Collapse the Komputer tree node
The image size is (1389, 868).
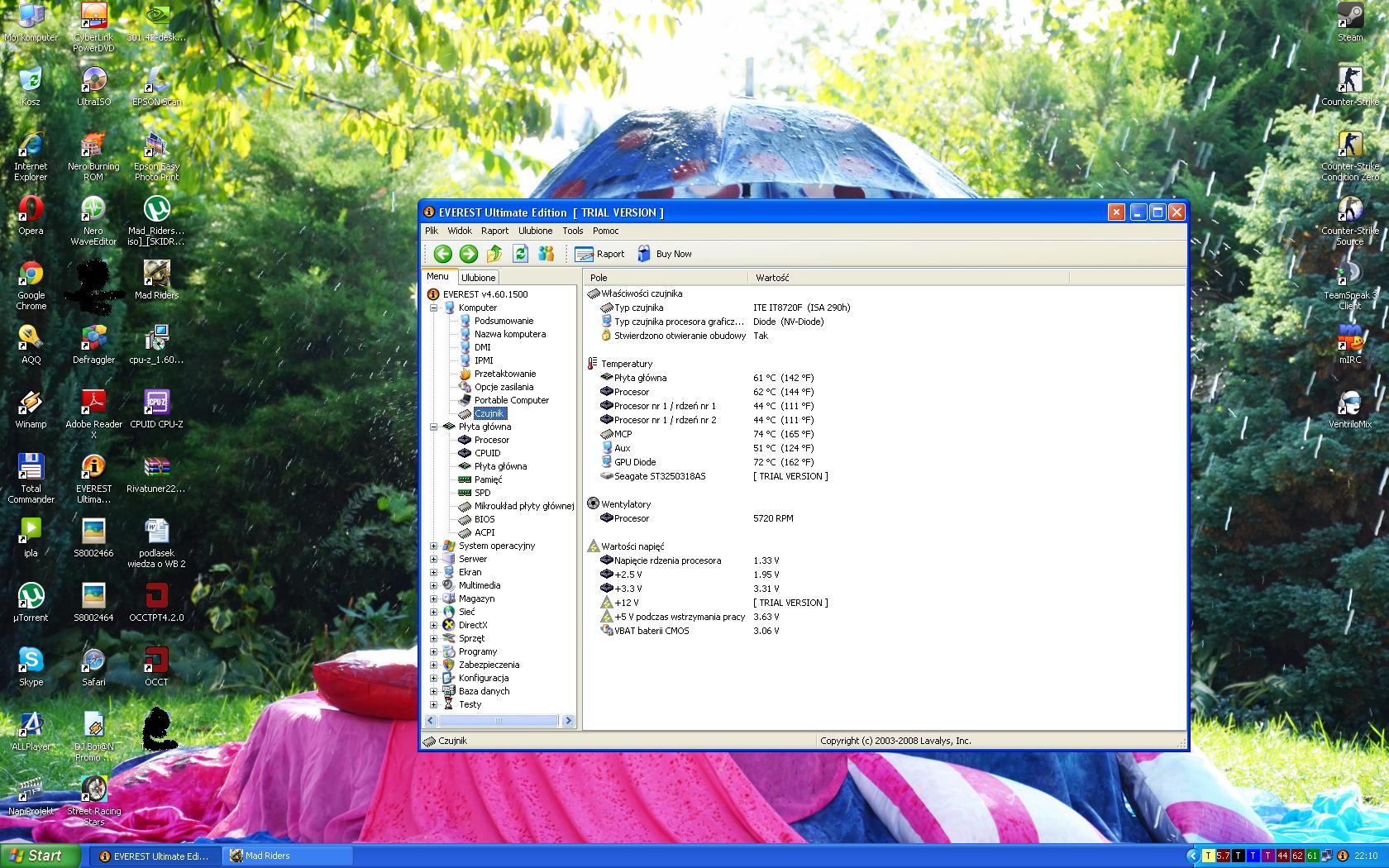pyautogui.click(x=433, y=308)
